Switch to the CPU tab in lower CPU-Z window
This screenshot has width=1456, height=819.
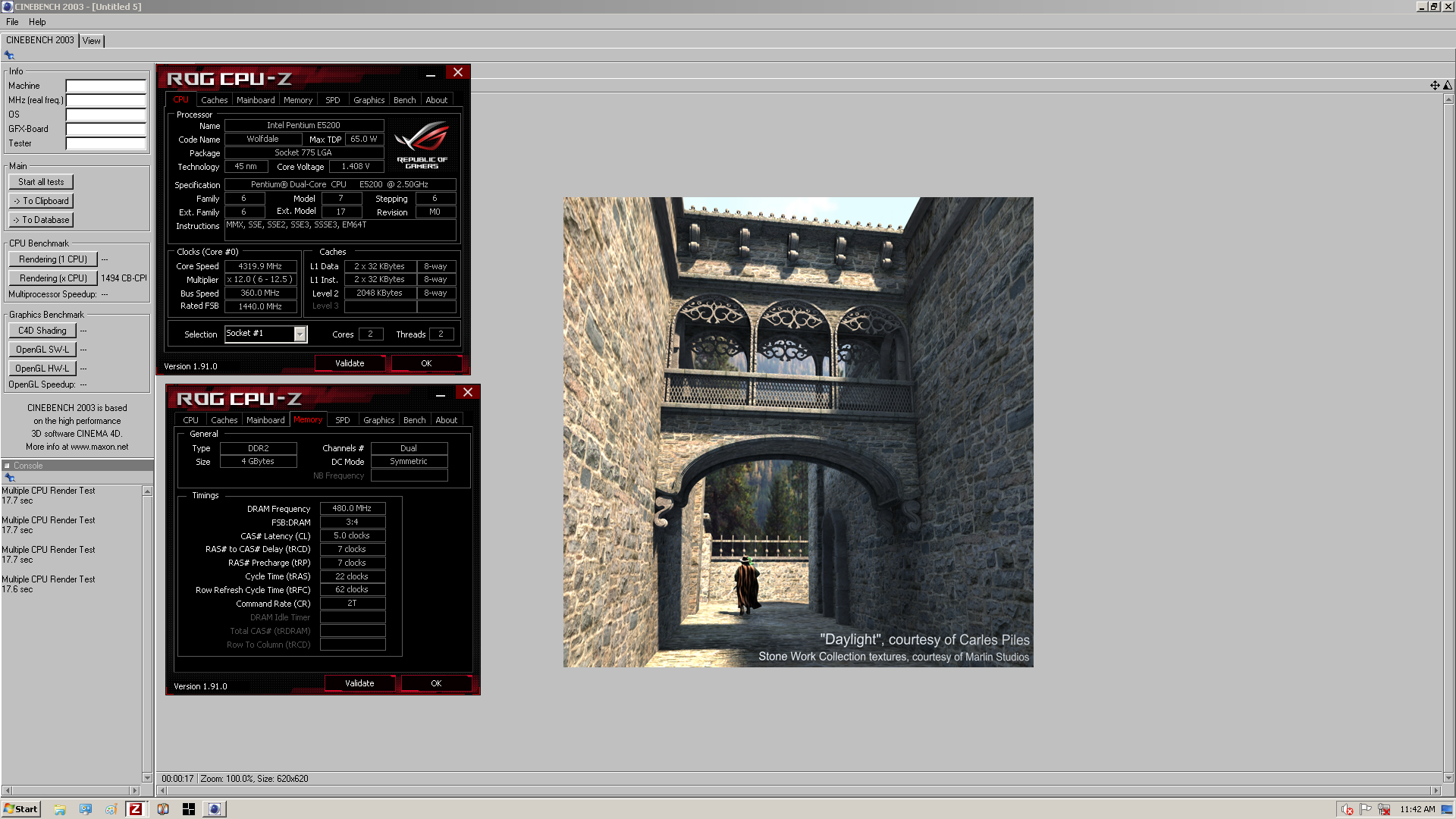click(x=190, y=420)
